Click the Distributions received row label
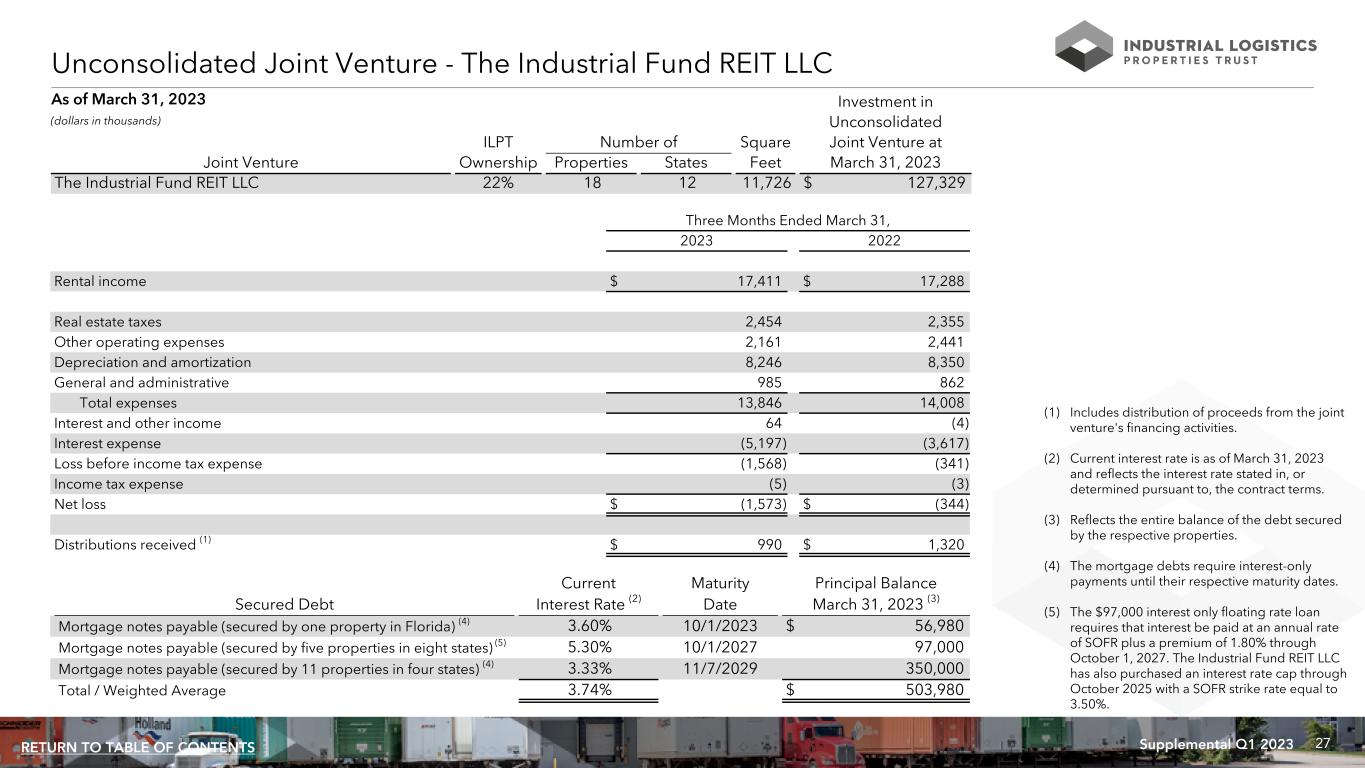The width and height of the screenshot is (1365, 768). tap(125, 545)
